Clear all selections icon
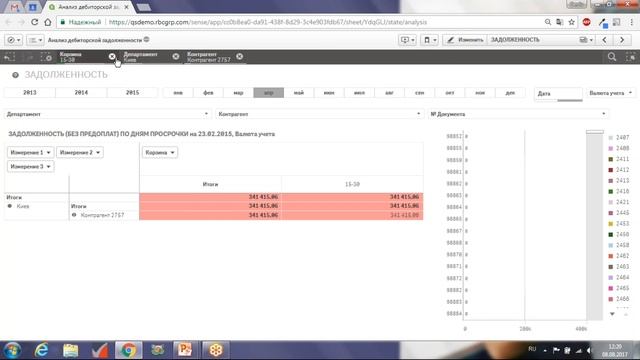 [46, 57]
